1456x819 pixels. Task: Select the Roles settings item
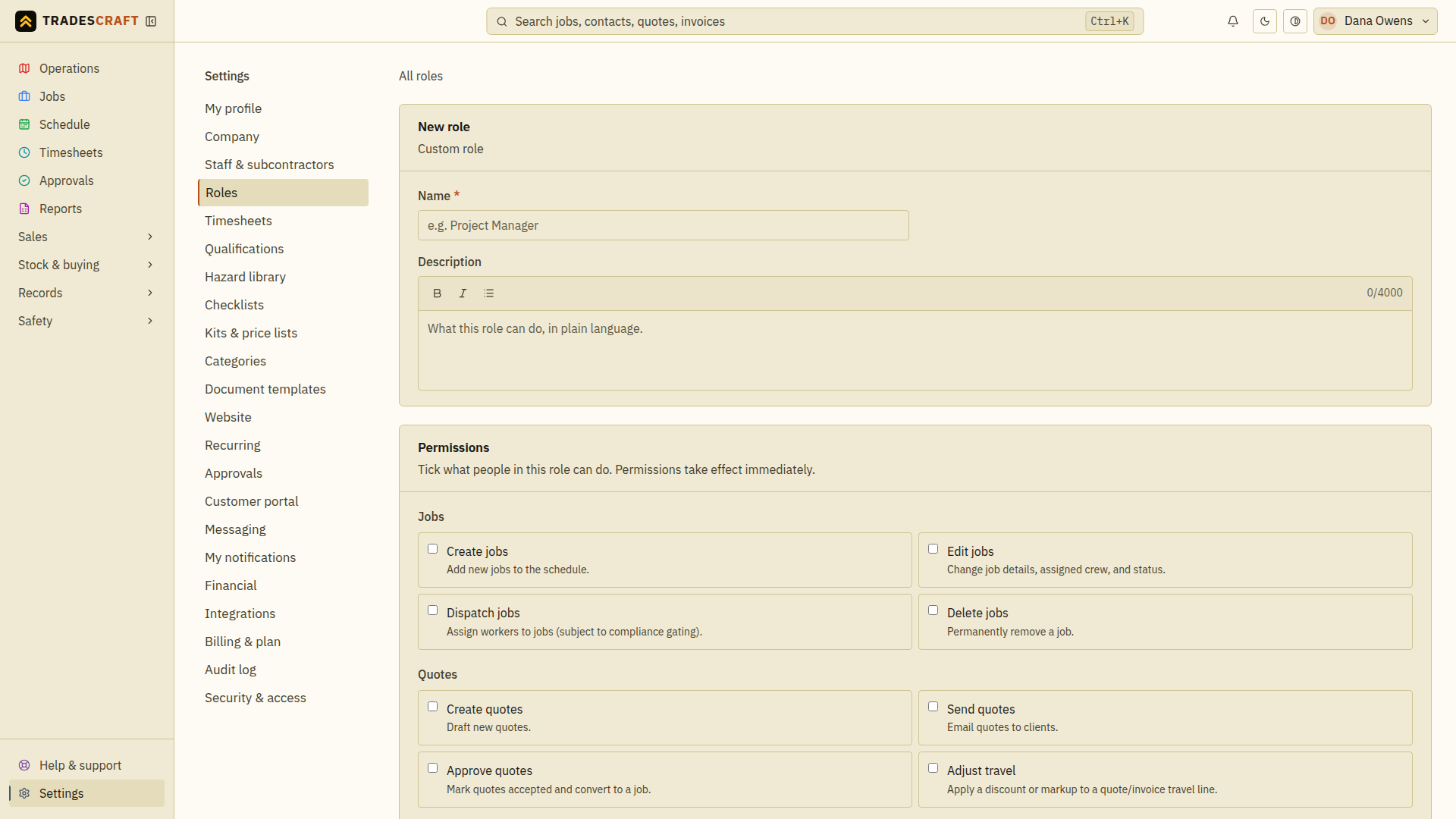283,193
